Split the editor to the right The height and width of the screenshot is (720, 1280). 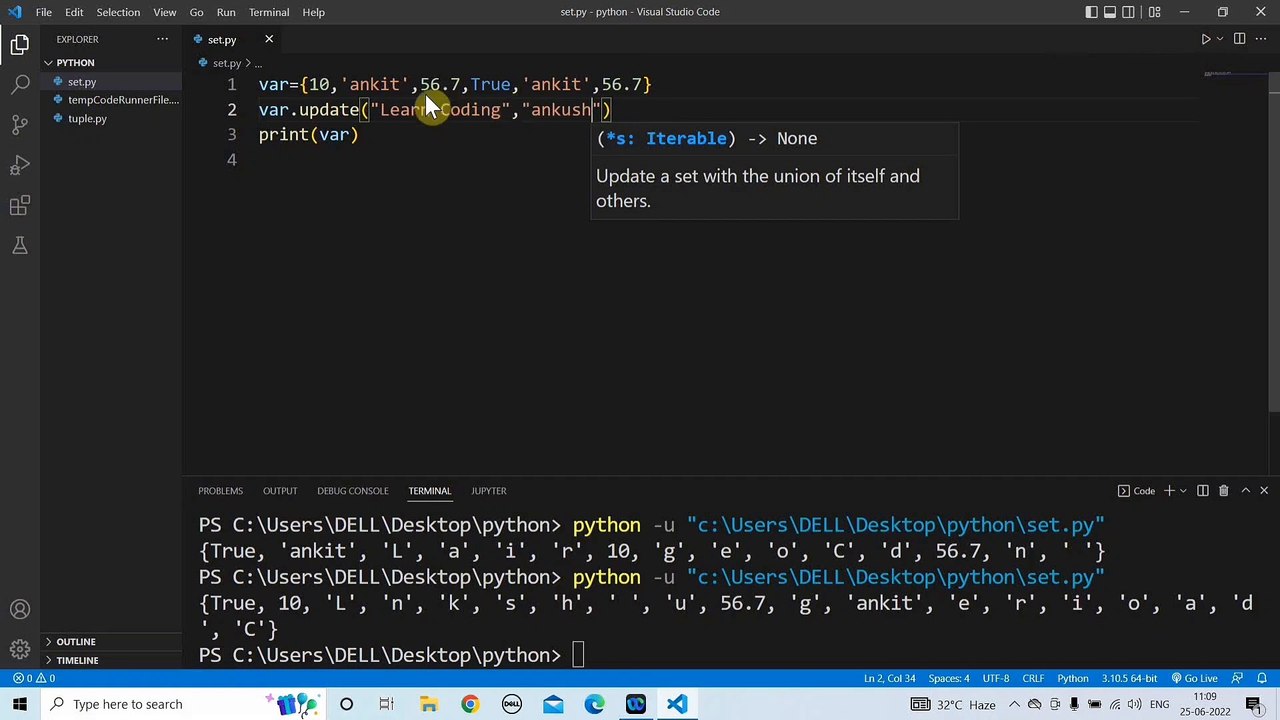point(1239,39)
